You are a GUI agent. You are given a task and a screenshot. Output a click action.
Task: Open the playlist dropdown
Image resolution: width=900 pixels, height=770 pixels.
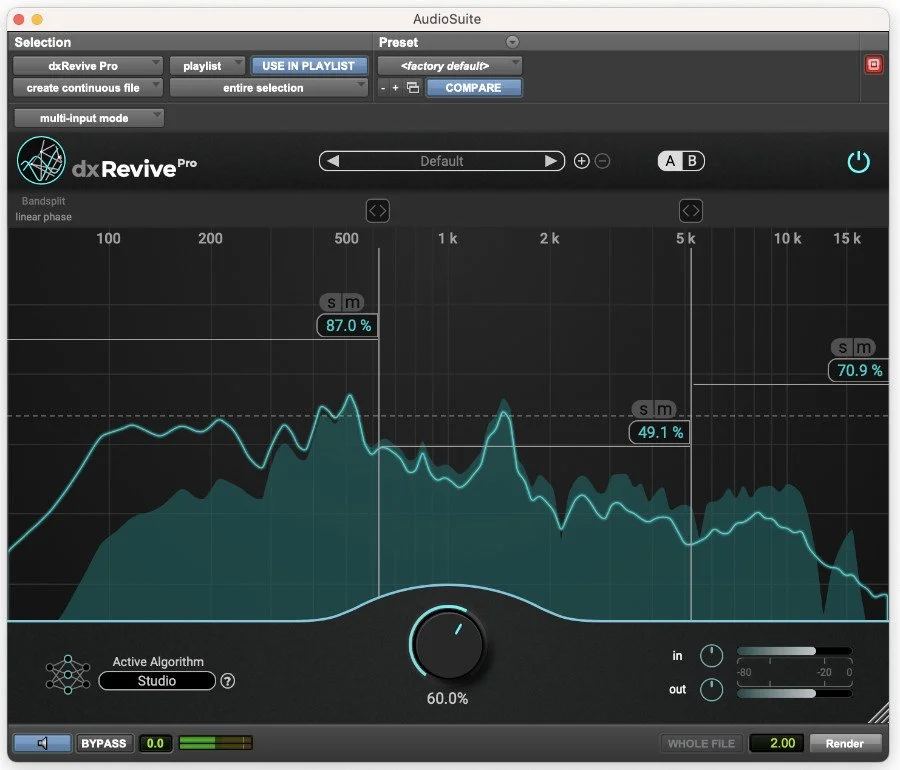click(x=207, y=66)
